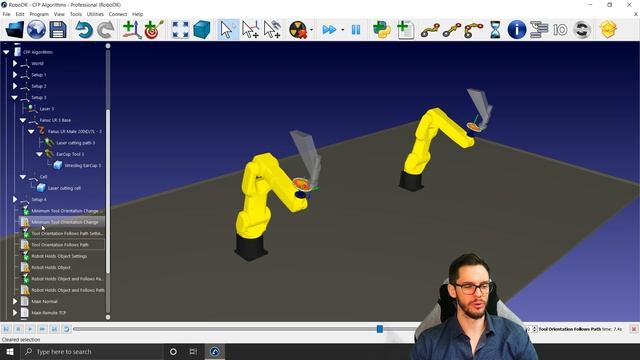Open the Program menu

coord(39,14)
